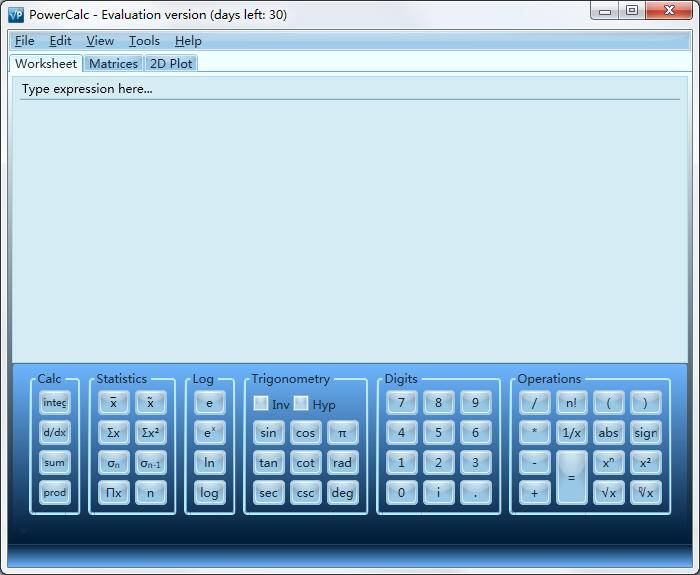This screenshot has width=700, height=575.
Task: Click the x^n power button
Action: point(608,462)
